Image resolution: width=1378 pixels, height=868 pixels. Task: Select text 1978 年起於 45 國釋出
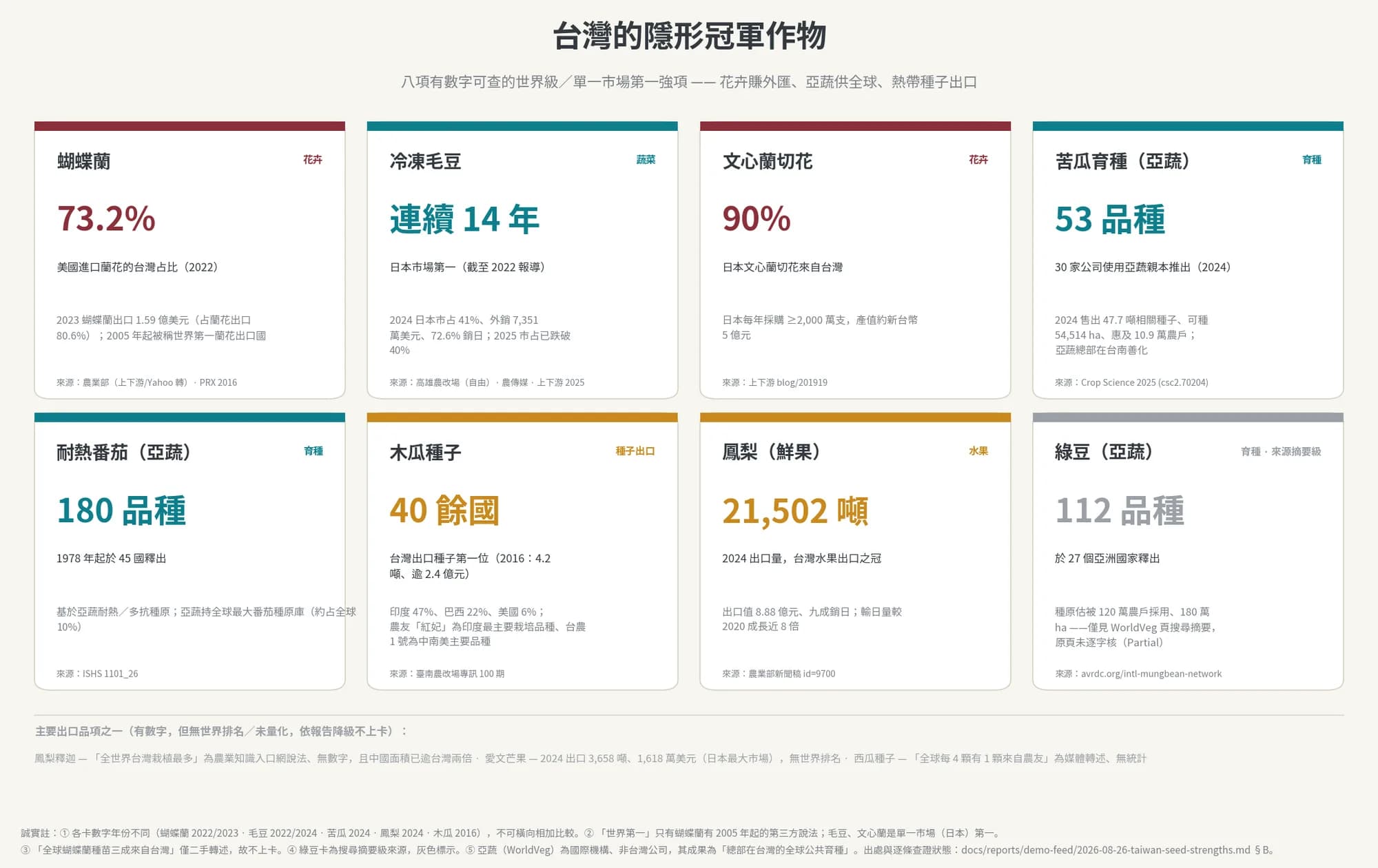[112, 559]
